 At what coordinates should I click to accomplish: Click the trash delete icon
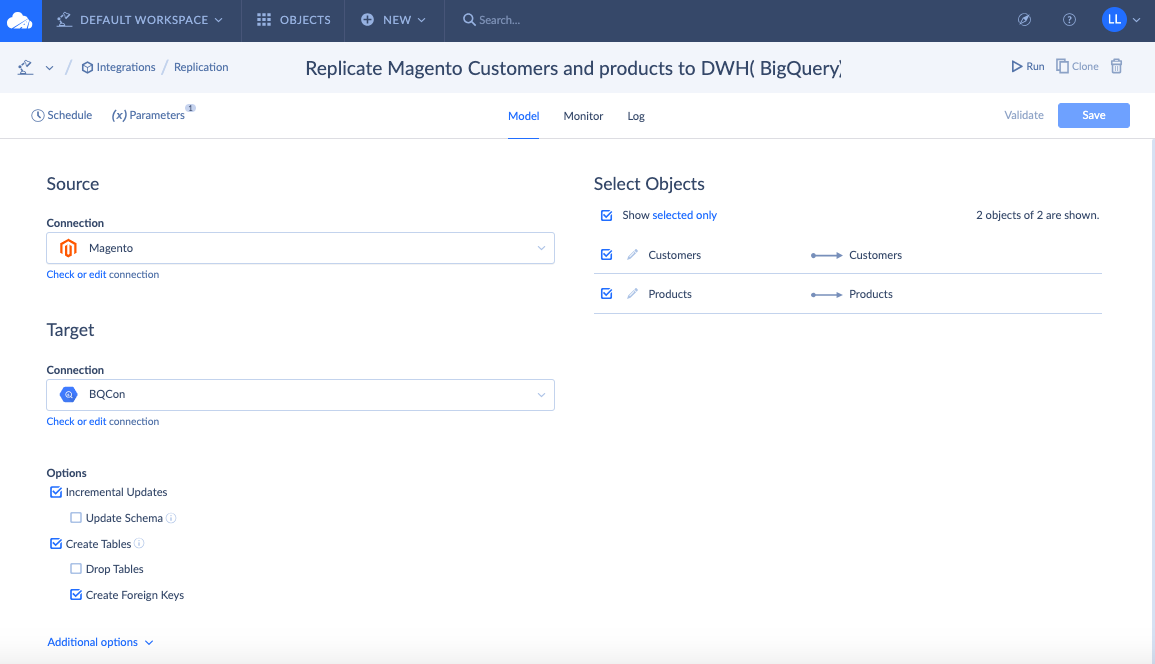coord(1116,66)
